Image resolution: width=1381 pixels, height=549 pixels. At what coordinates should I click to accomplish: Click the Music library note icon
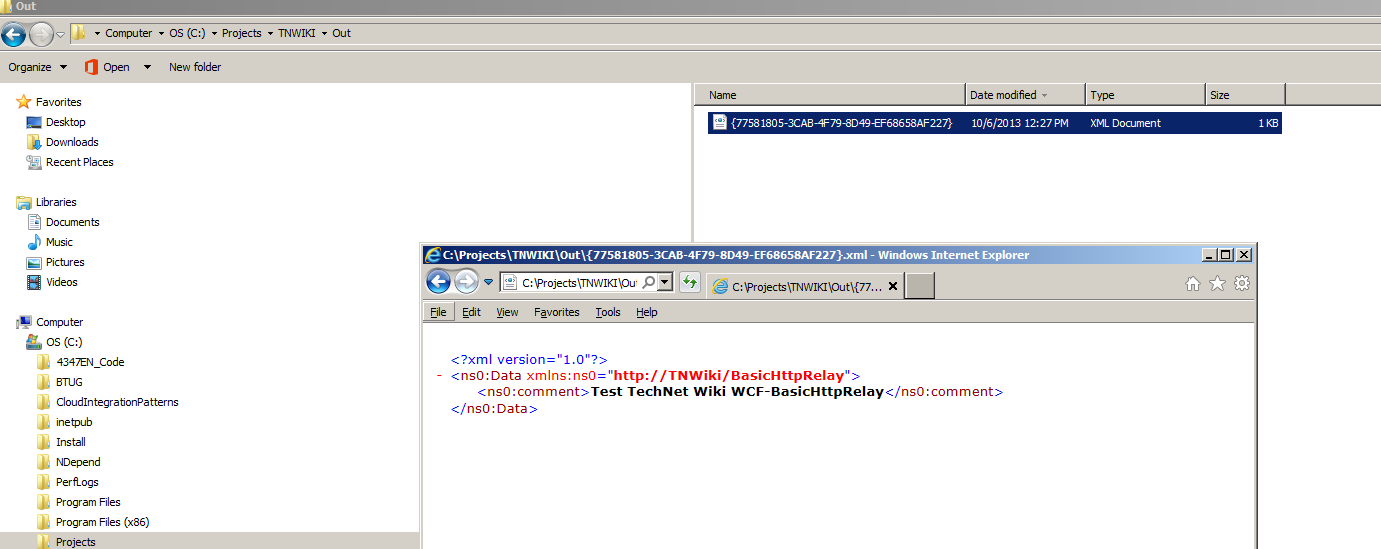[34, 242]
